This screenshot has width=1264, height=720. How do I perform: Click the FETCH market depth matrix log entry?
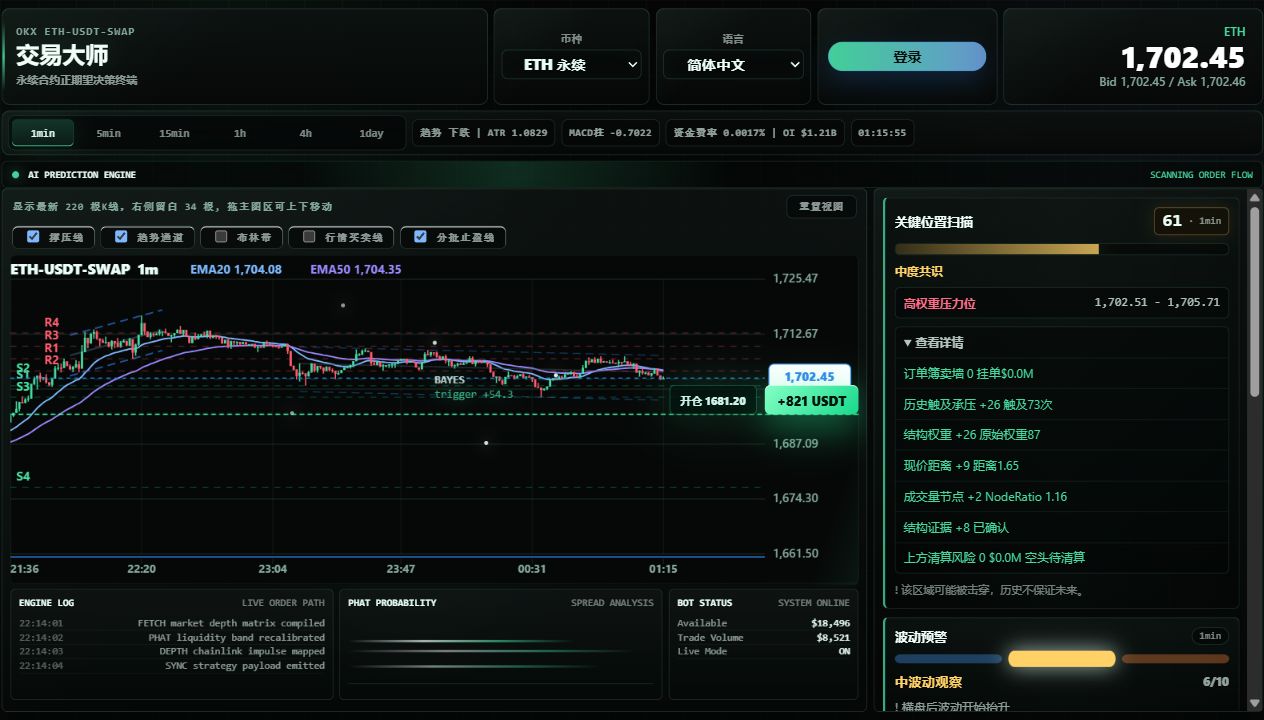172,623
